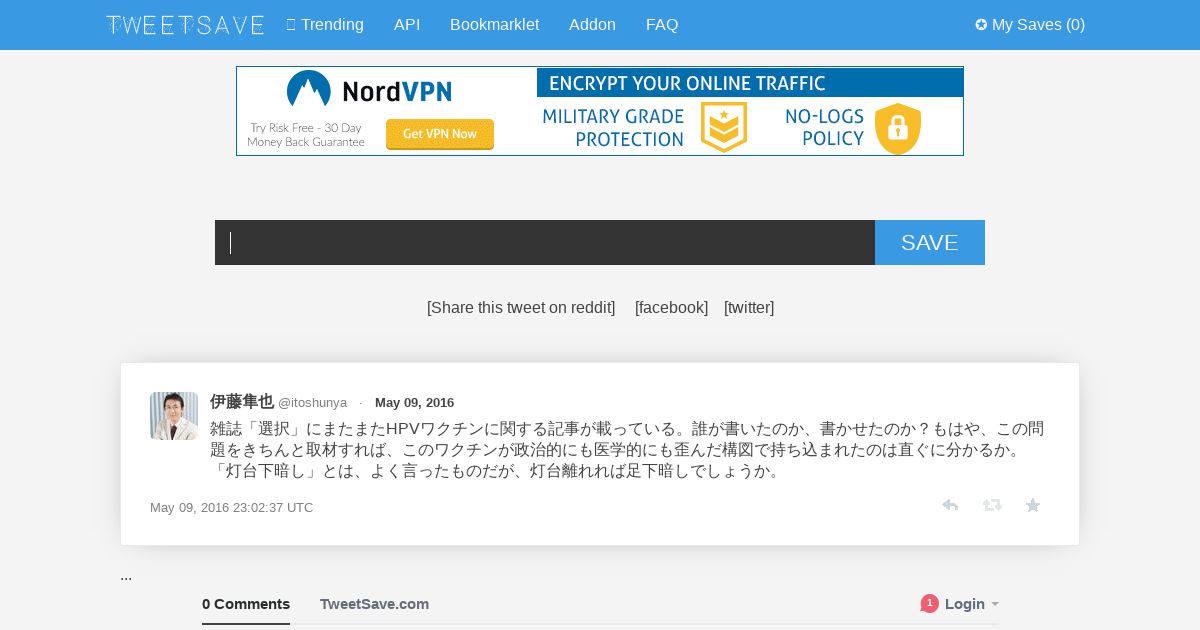This screenshot has width=1200, height=630.
Task: Open the author name 伊藤隼也
Action: (242, 402)
